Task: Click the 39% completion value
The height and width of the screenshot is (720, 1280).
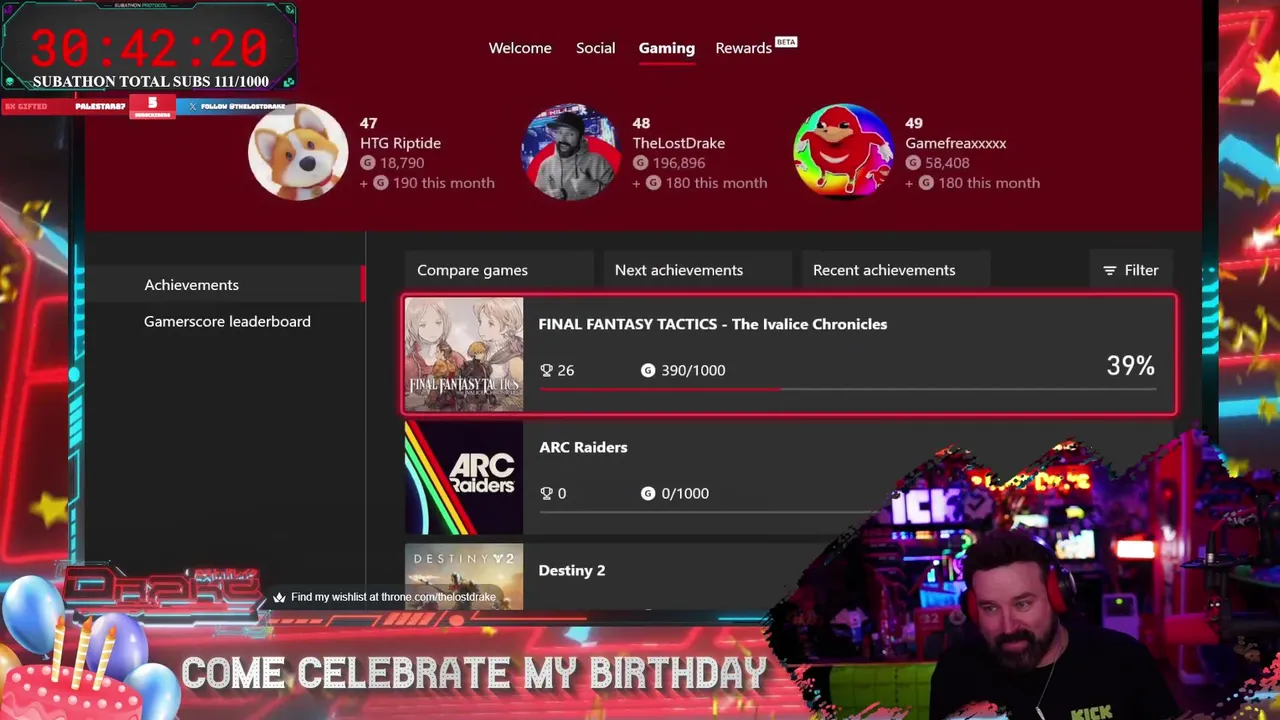Action: (1130, 365)
